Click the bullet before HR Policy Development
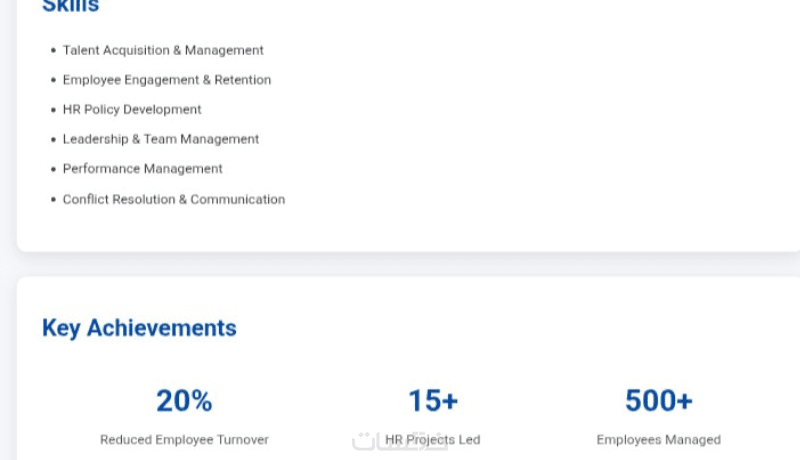The width and height of the screenshot is (800, 460). [x=53, y=109]
